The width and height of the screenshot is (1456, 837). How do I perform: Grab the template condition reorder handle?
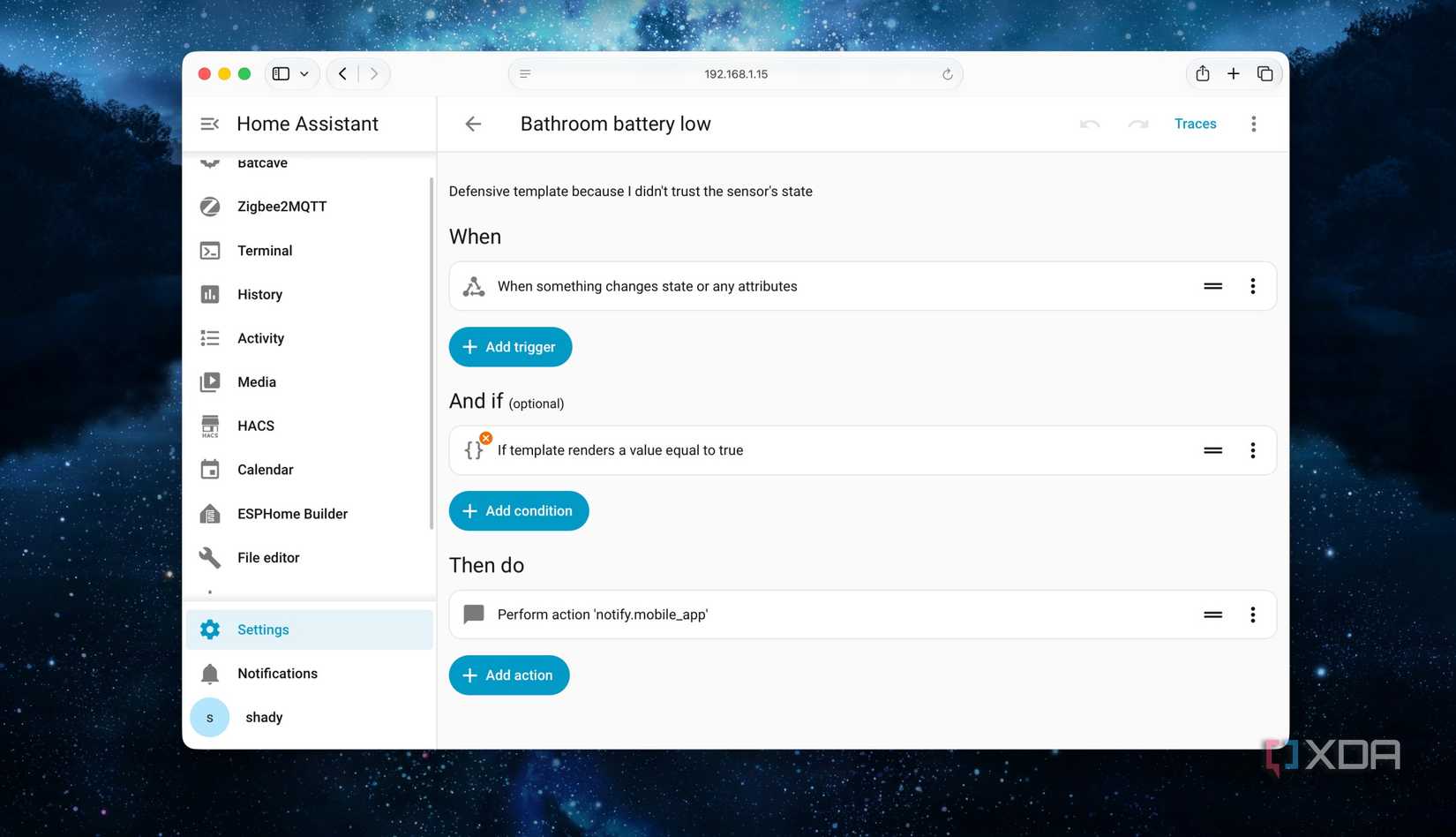[1213, 450]
